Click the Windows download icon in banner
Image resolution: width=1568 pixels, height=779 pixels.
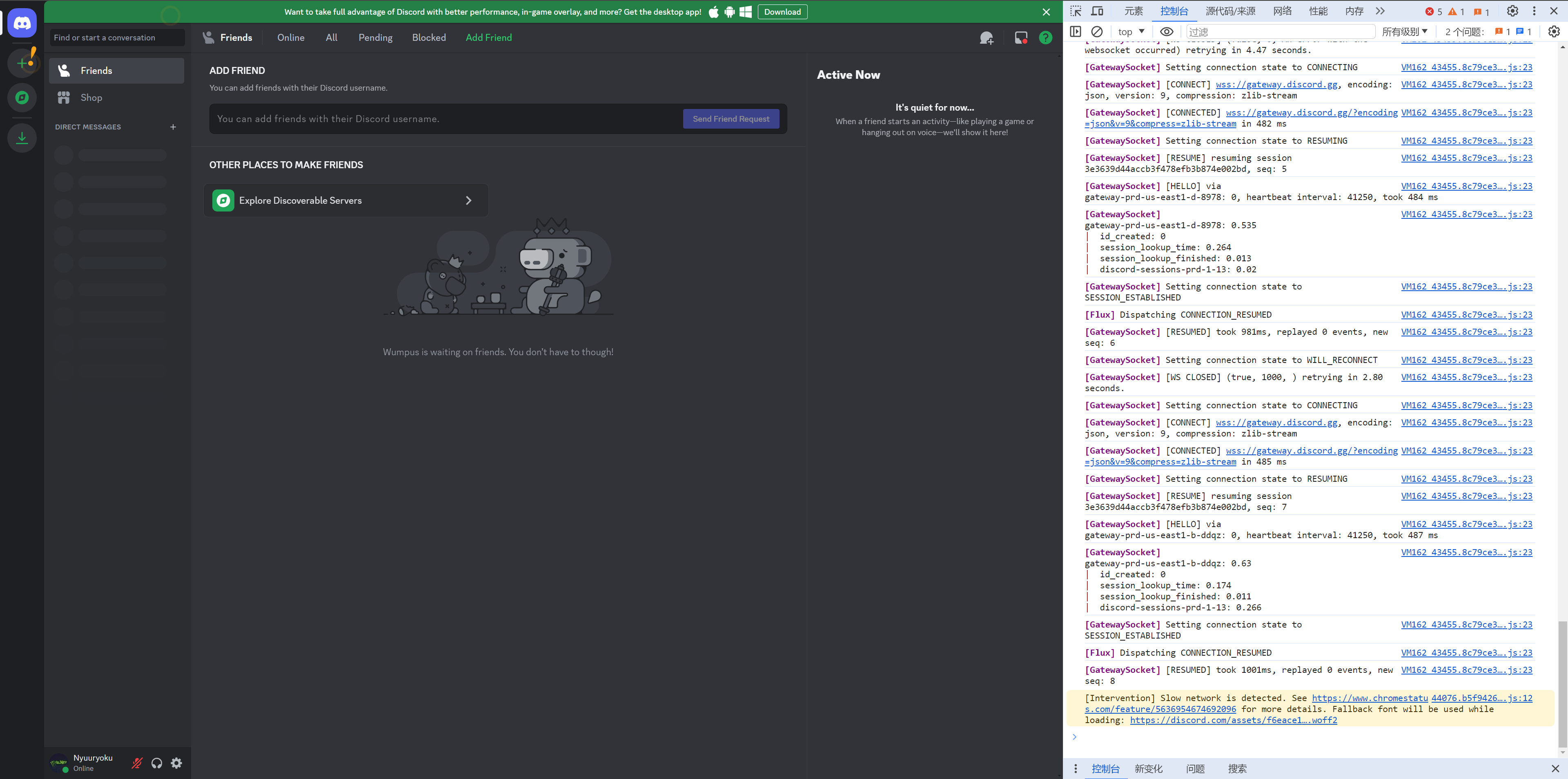pyautogui.click(x=746, y=12)
